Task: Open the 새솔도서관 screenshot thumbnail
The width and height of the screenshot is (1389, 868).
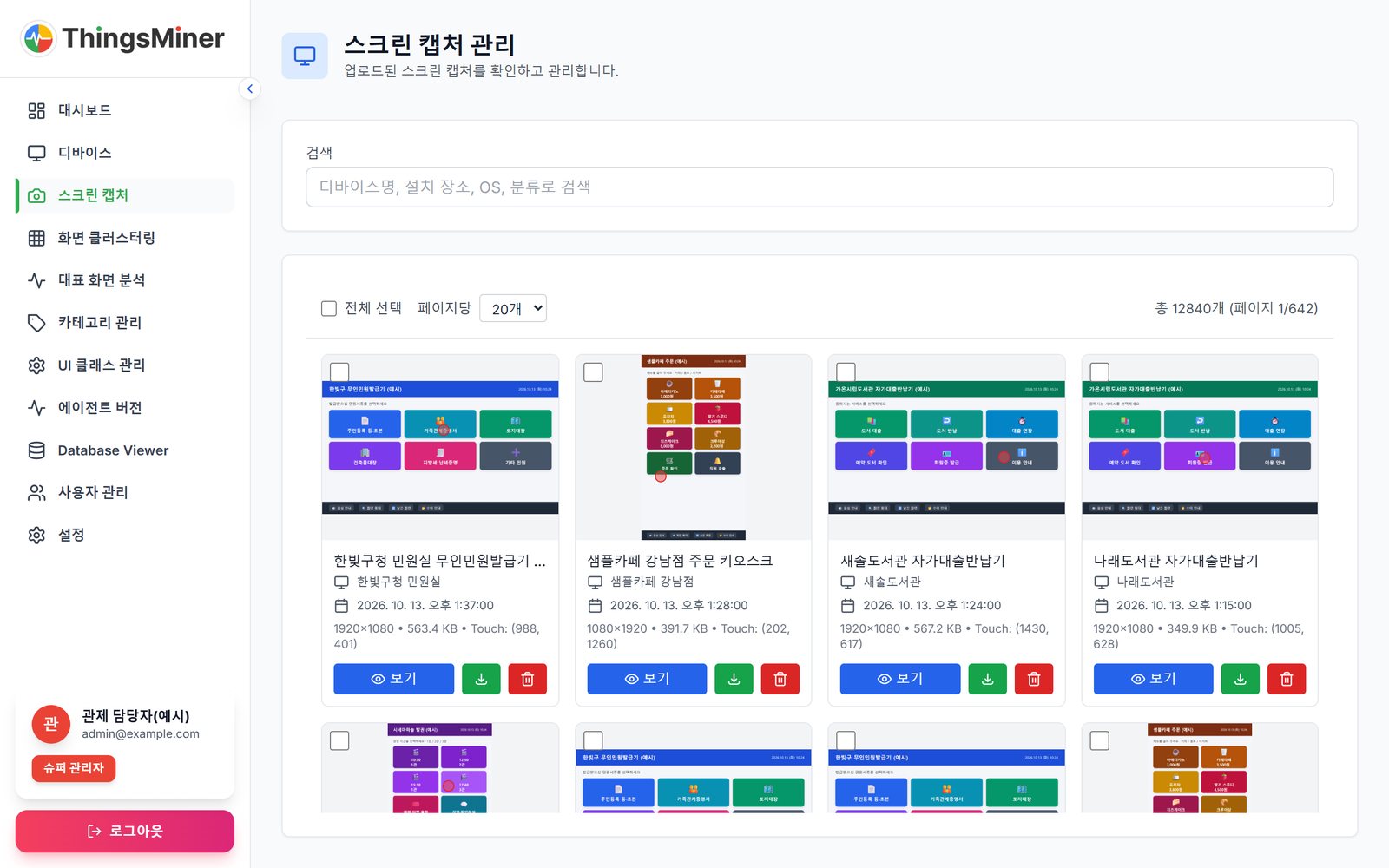Action: tap(946, 447)
